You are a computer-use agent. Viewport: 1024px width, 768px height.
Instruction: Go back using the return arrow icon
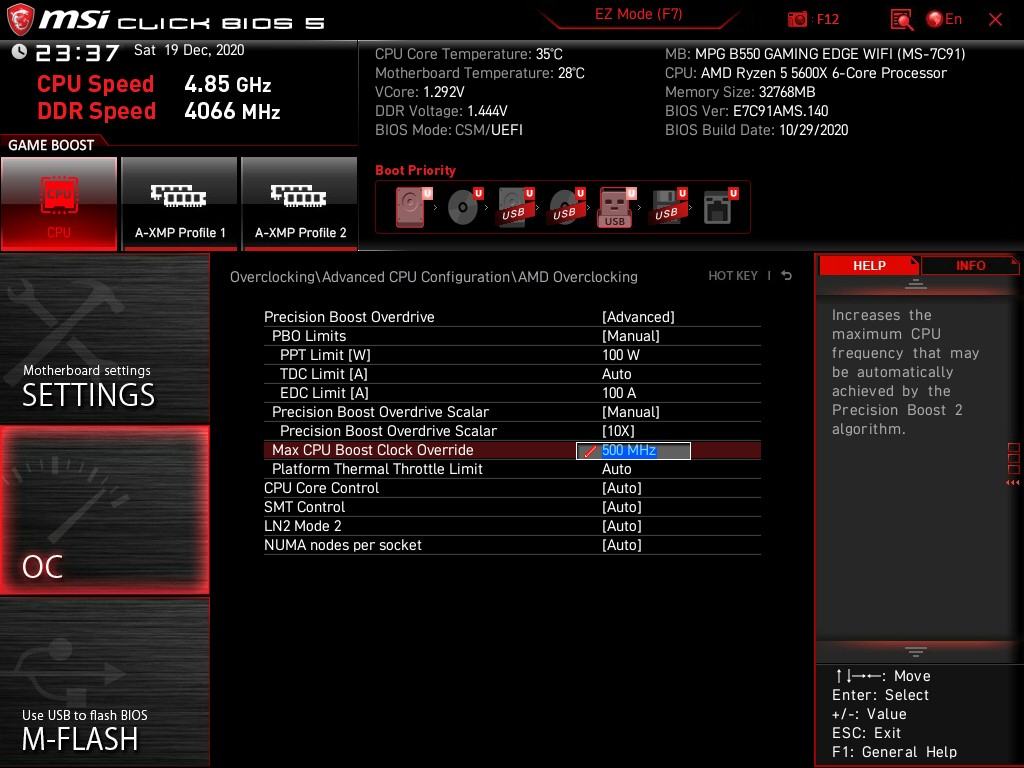(x=787, y=276)
